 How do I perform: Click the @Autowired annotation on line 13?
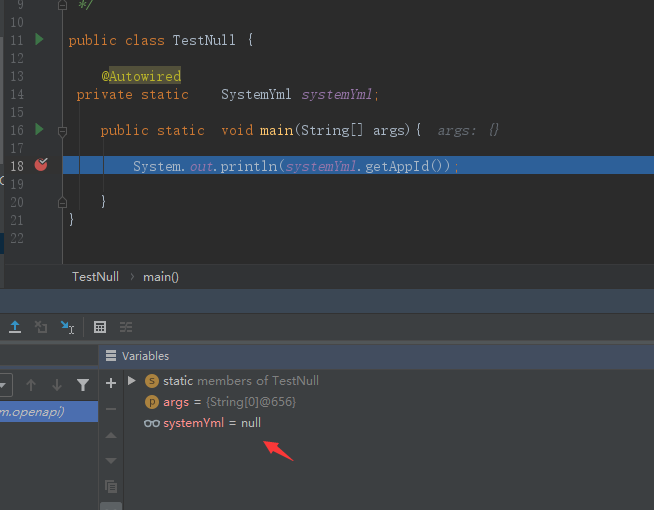(x=141, y=76)
